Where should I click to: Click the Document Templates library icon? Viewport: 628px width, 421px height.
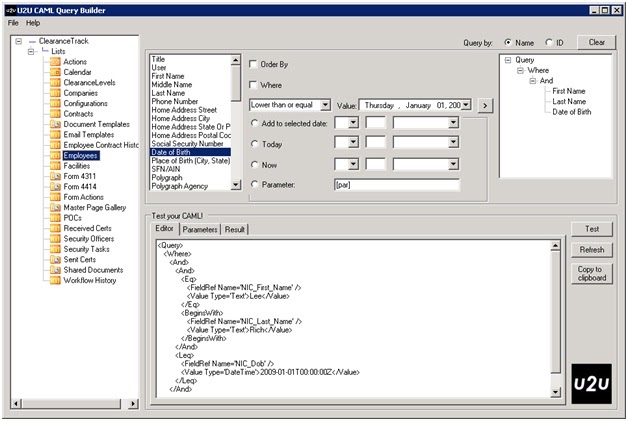point(55,124)
